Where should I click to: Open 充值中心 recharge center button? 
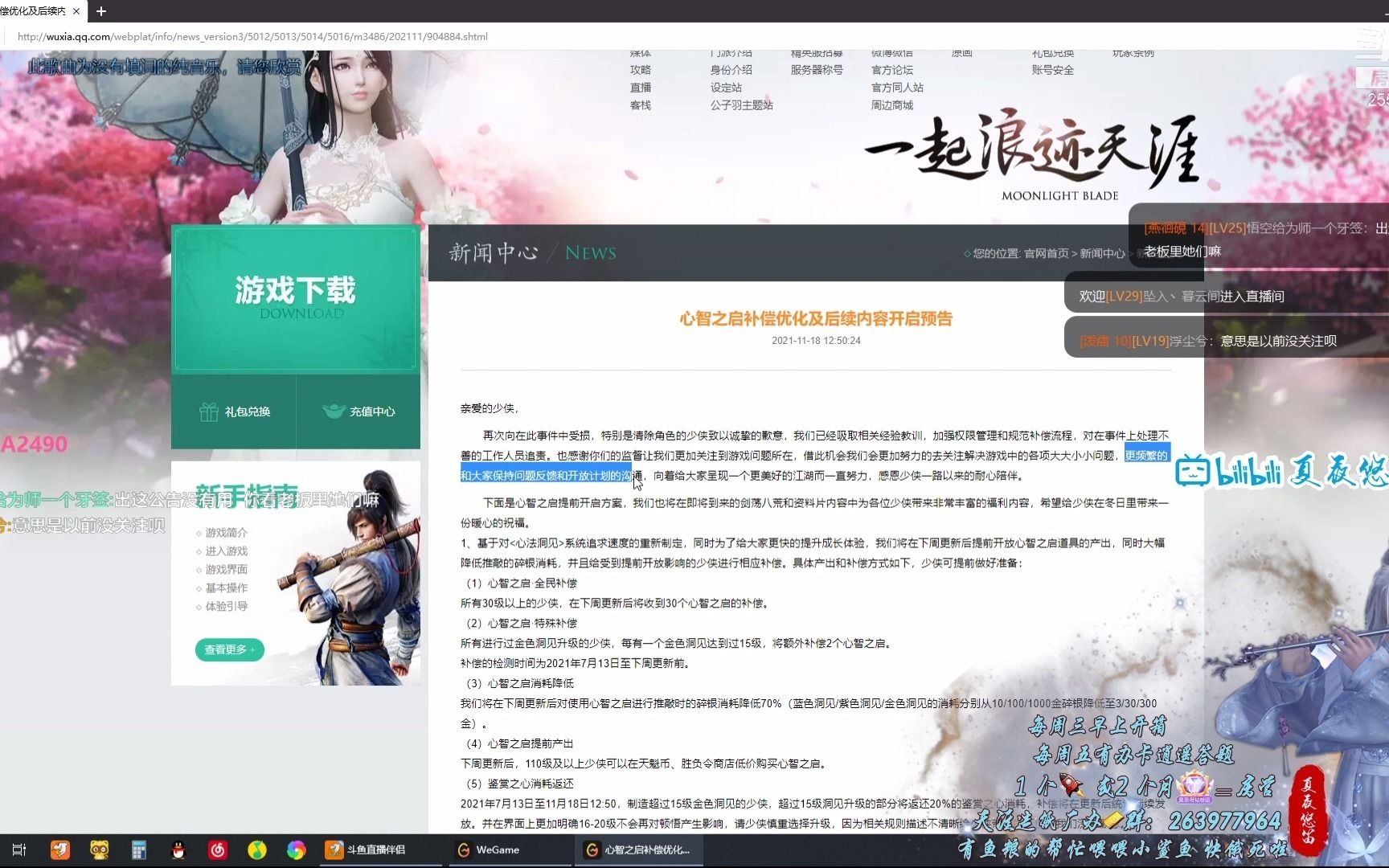(359, 411)
